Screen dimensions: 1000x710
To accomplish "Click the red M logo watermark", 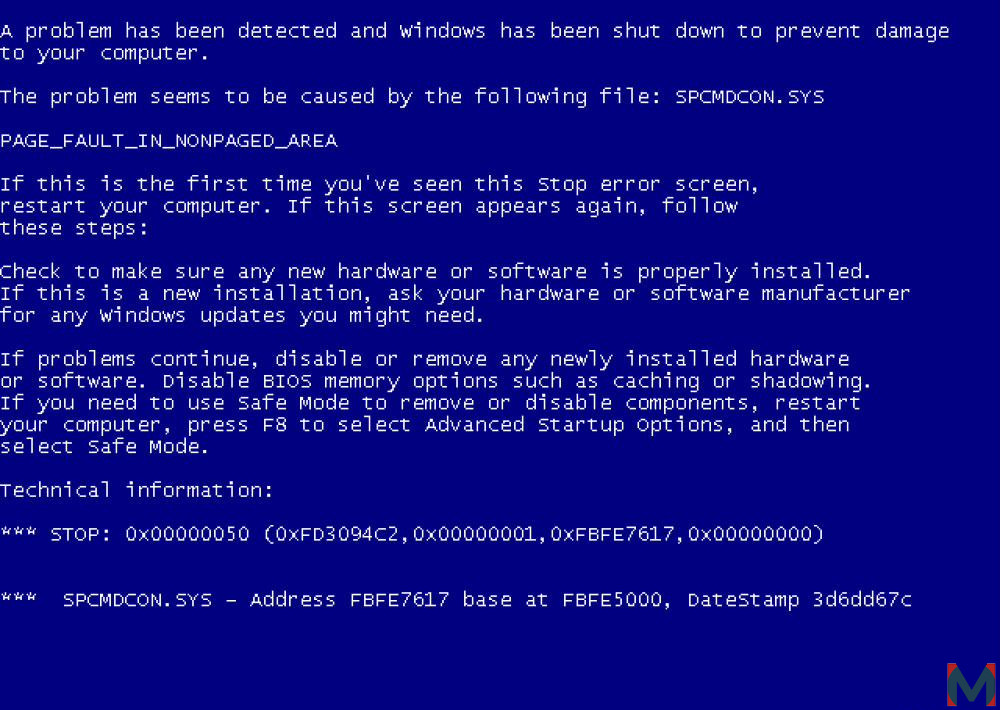I will [971, 684].
